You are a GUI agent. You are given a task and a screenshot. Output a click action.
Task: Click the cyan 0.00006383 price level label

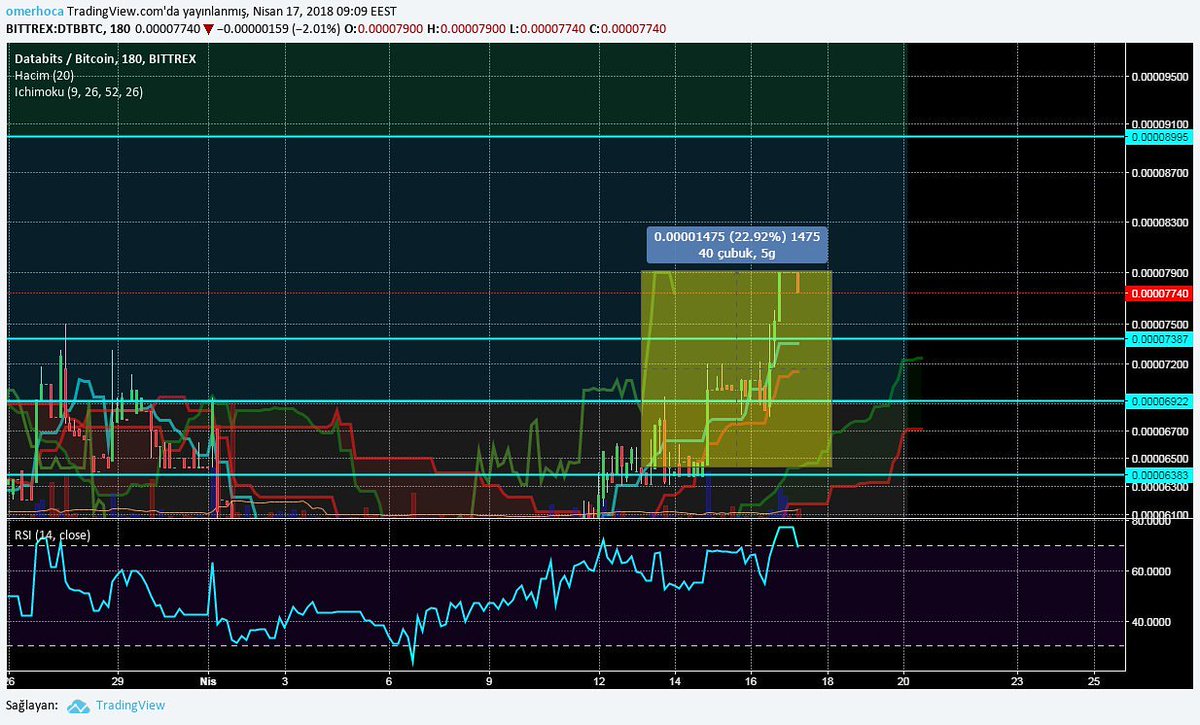click(x=1162, y=476)
